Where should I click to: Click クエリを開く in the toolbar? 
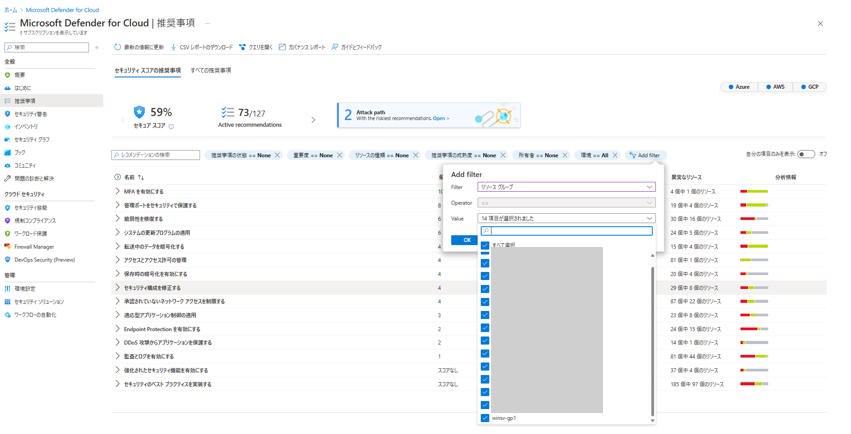click(x=256, y=47)
